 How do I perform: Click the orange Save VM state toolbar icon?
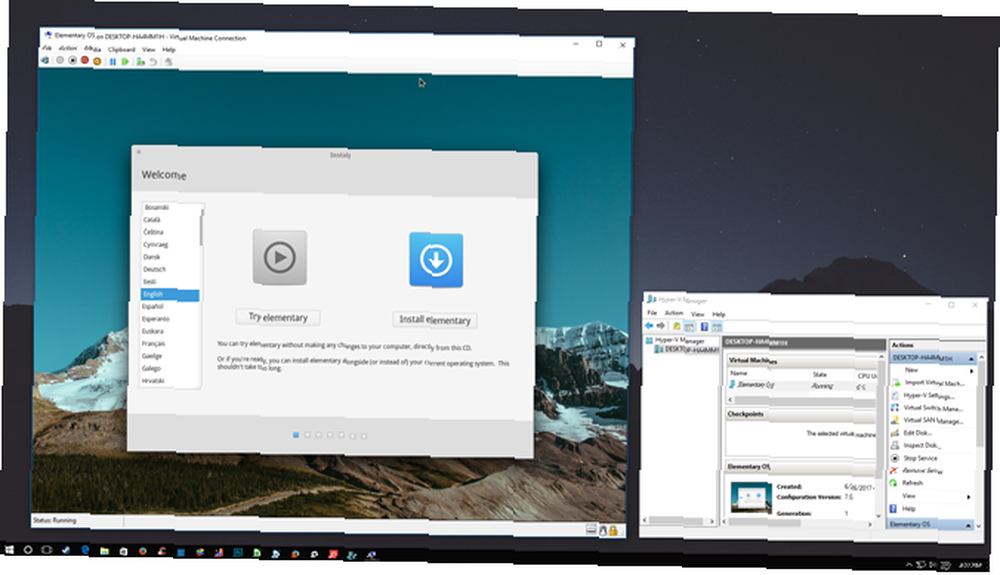[x=97, y=61]
